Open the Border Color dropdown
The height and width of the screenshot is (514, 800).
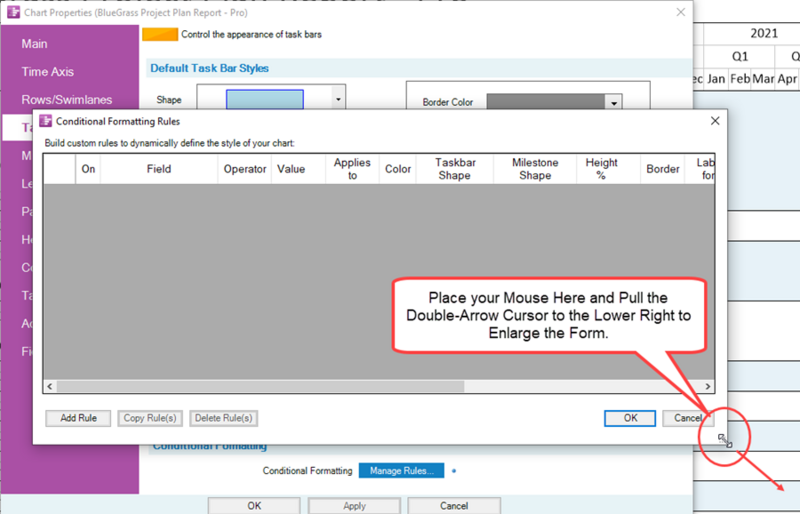point(614,103)
